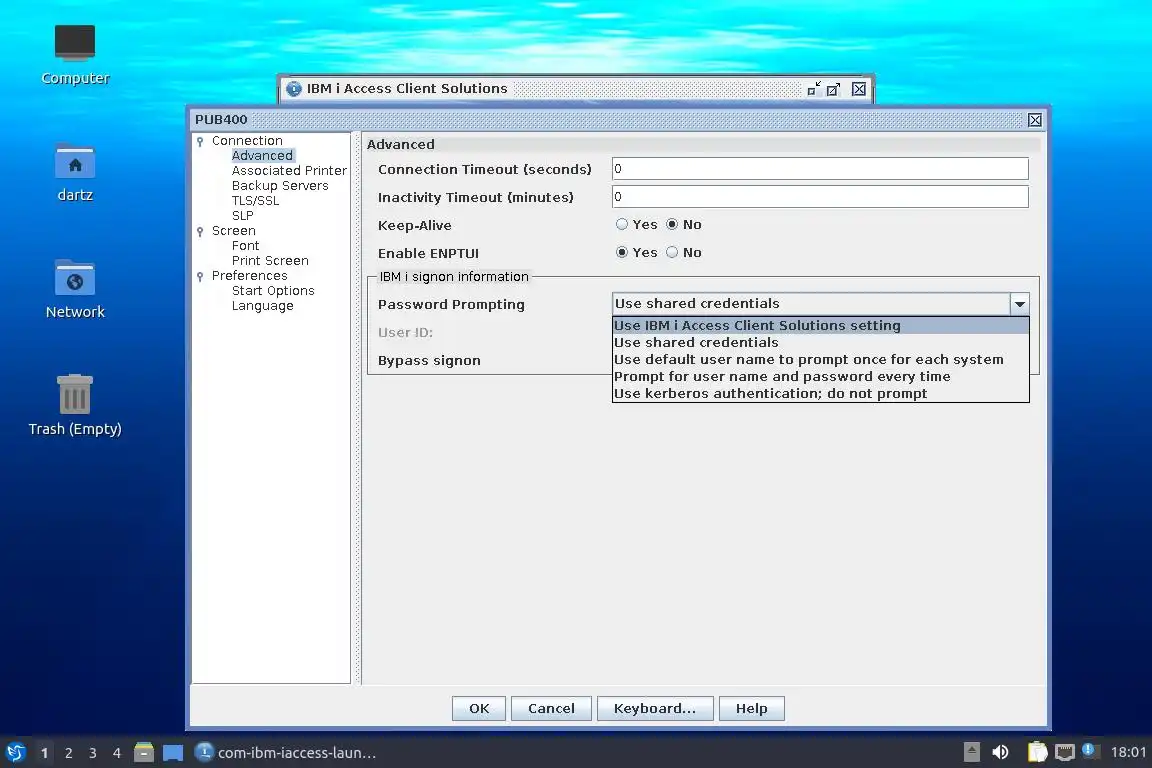Screen dimensions: 1152x768
Task: Choose Use shared credentials in the list
Action: click(x=821, y=342)
